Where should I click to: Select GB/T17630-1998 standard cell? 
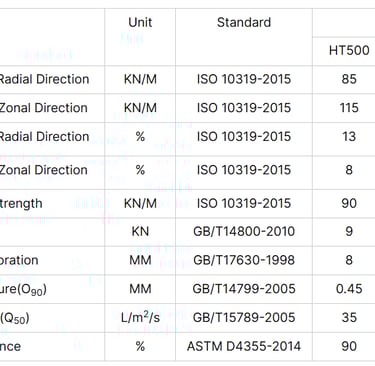(x=244, y=260)
